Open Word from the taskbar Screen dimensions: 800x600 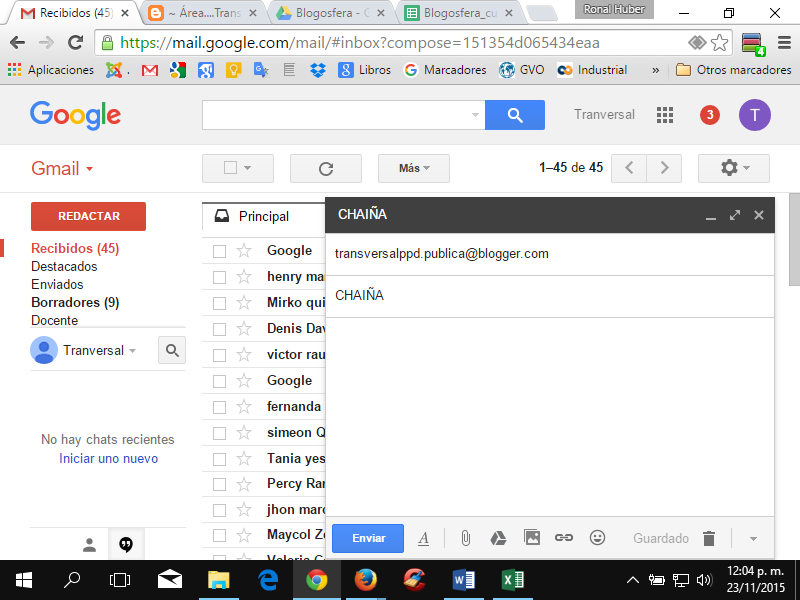463,580
